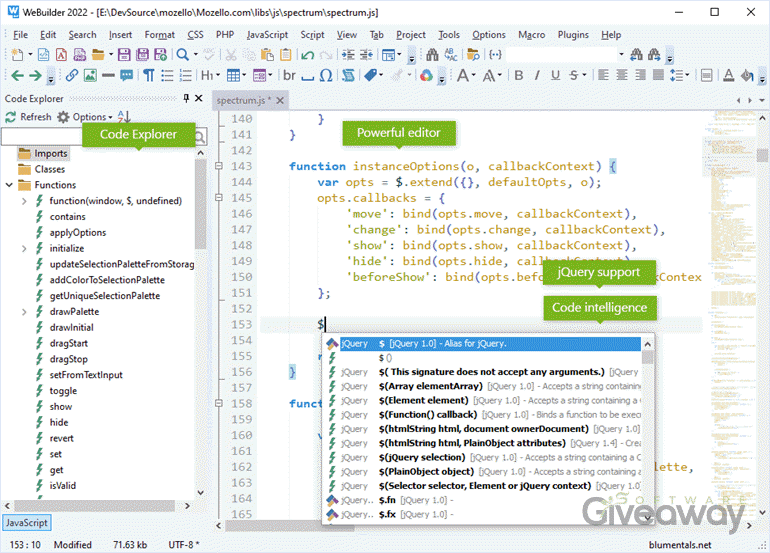Pin the Code Explorer panel
The height and width of the screenshot is (553, 770).
tap(185, 98)
